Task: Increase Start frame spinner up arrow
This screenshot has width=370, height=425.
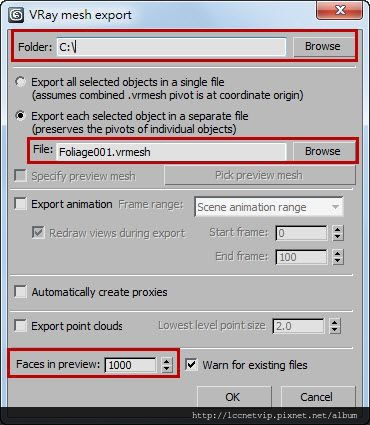Action: tap(338, 229)
